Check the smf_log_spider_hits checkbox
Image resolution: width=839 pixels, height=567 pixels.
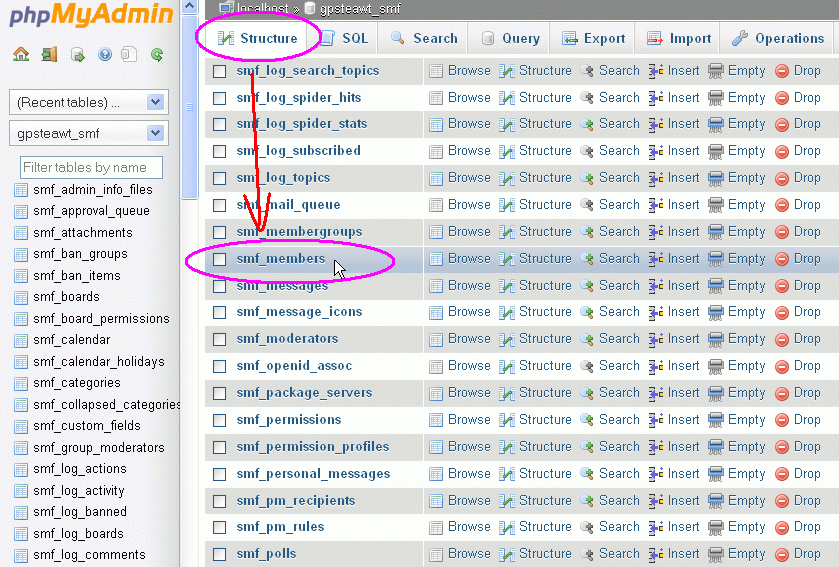(x=219, y=98)
